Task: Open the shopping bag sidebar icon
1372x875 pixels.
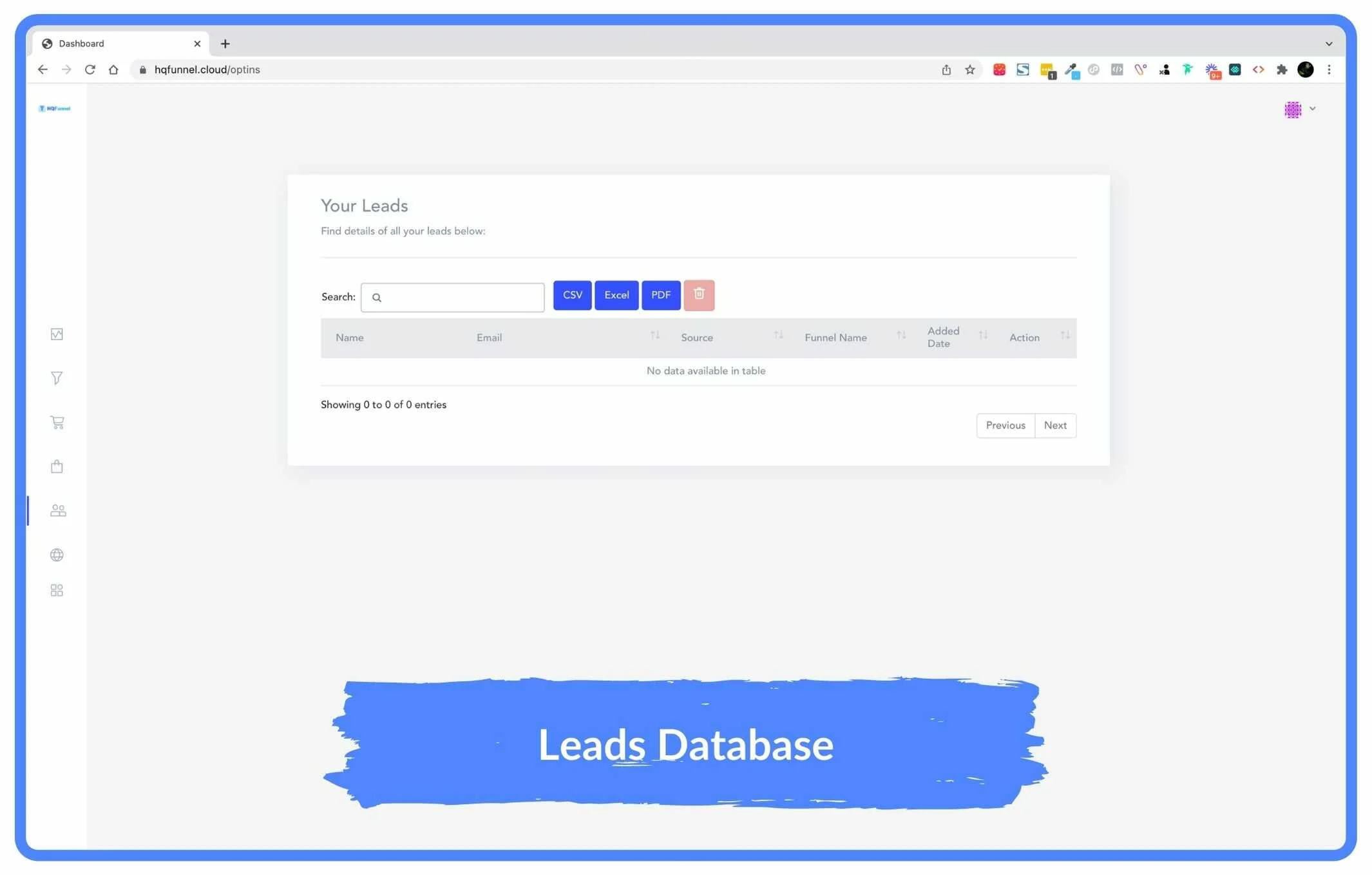Action: (57, 466)
